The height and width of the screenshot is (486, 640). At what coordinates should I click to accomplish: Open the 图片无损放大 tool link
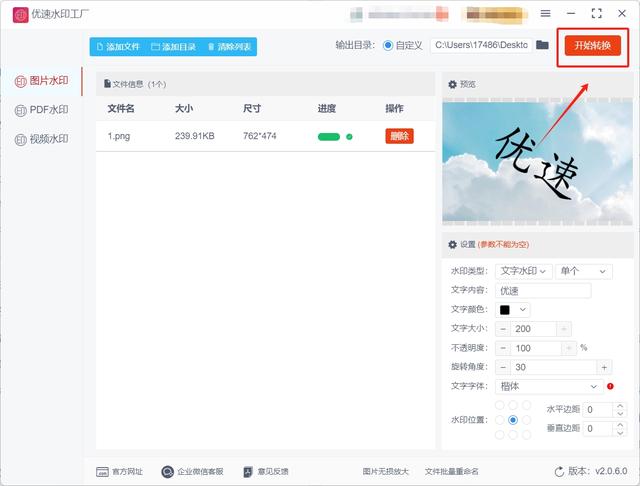tap(386, 472)
